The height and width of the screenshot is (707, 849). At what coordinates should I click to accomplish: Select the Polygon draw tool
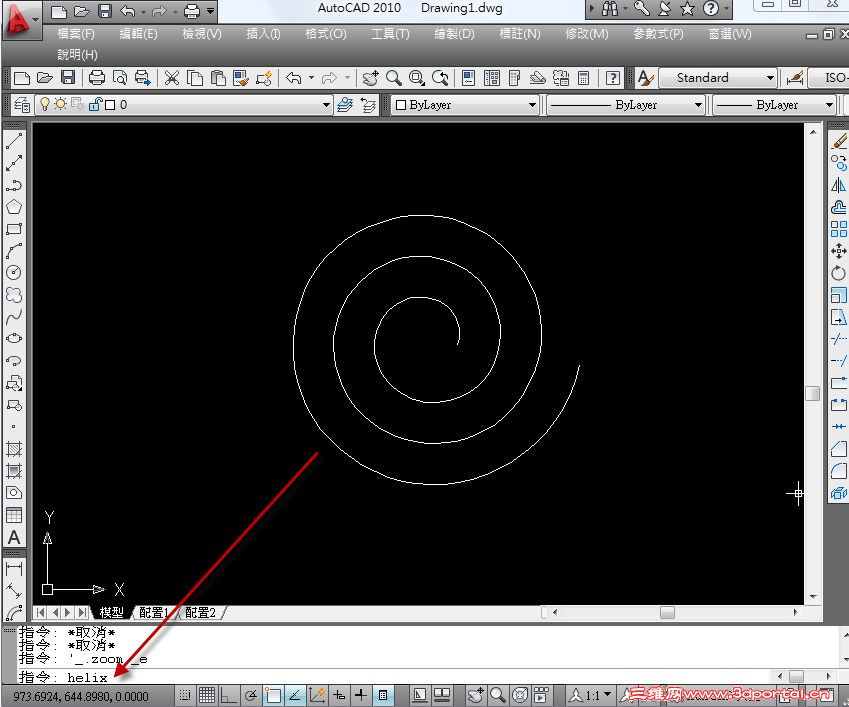(x=14, y=207)
